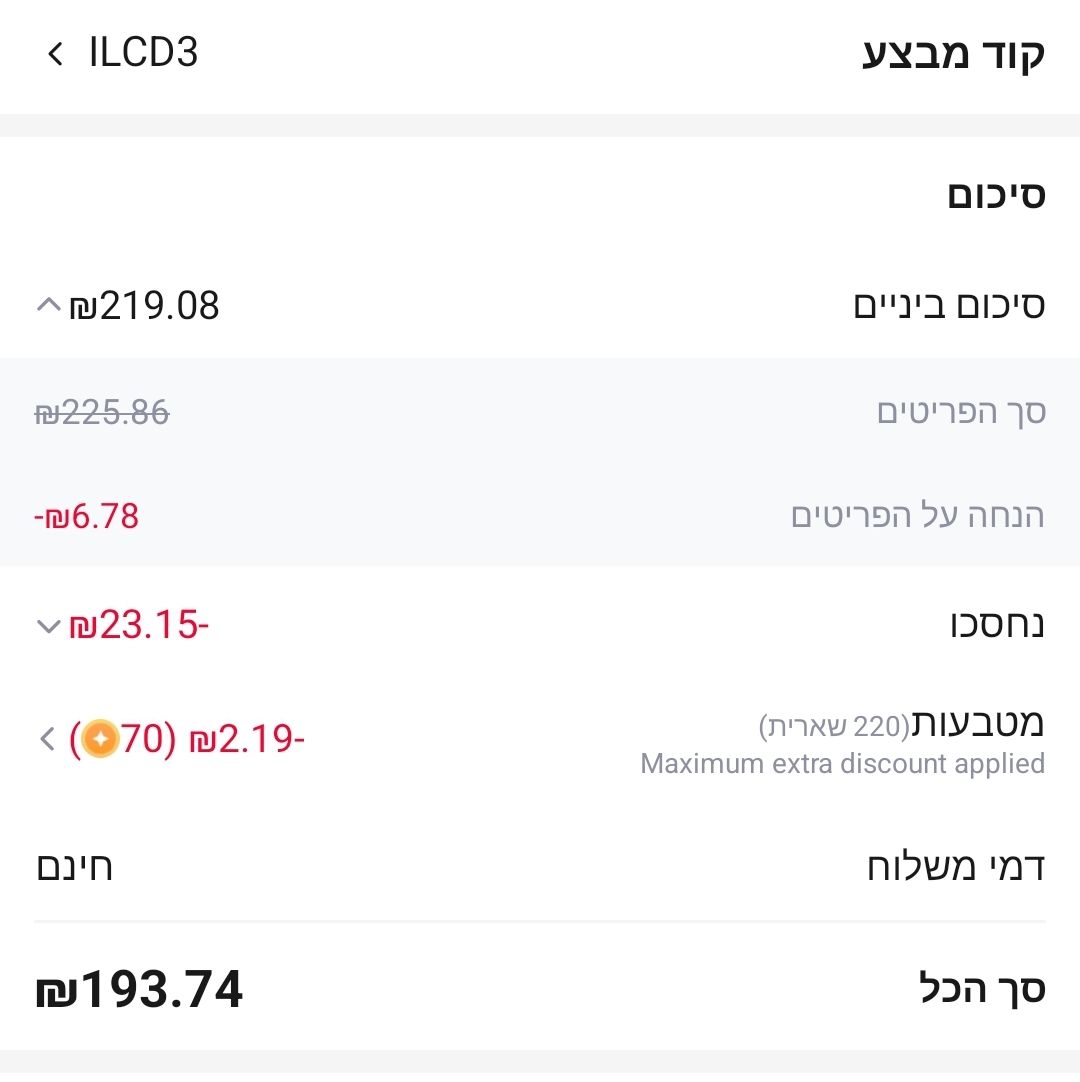Tap the items discount -₪6.78
The width and height of the screenshot is (1080, 1082).
pos(87,516)
